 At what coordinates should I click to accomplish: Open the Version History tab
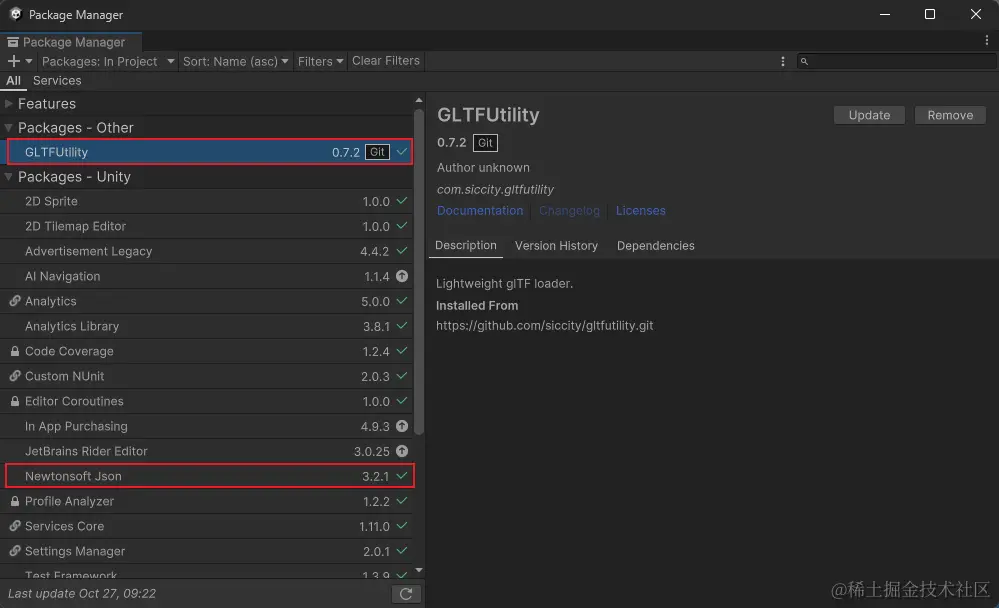[556, 245]
